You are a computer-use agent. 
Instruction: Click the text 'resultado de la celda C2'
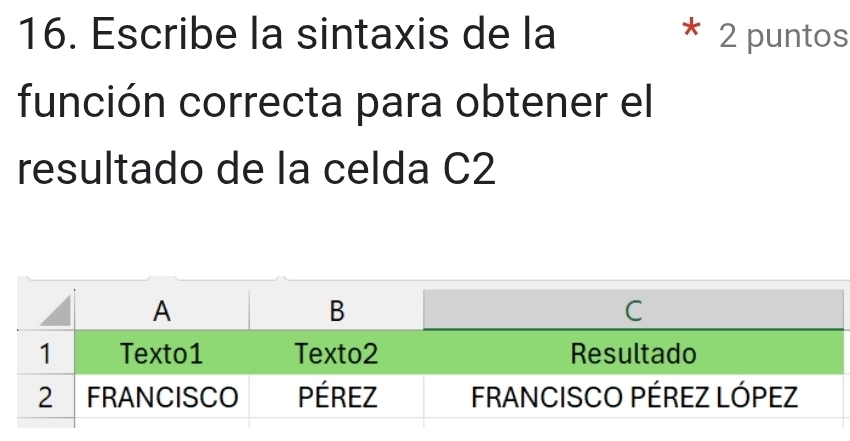pyautogui.click(x=256, y=169)
